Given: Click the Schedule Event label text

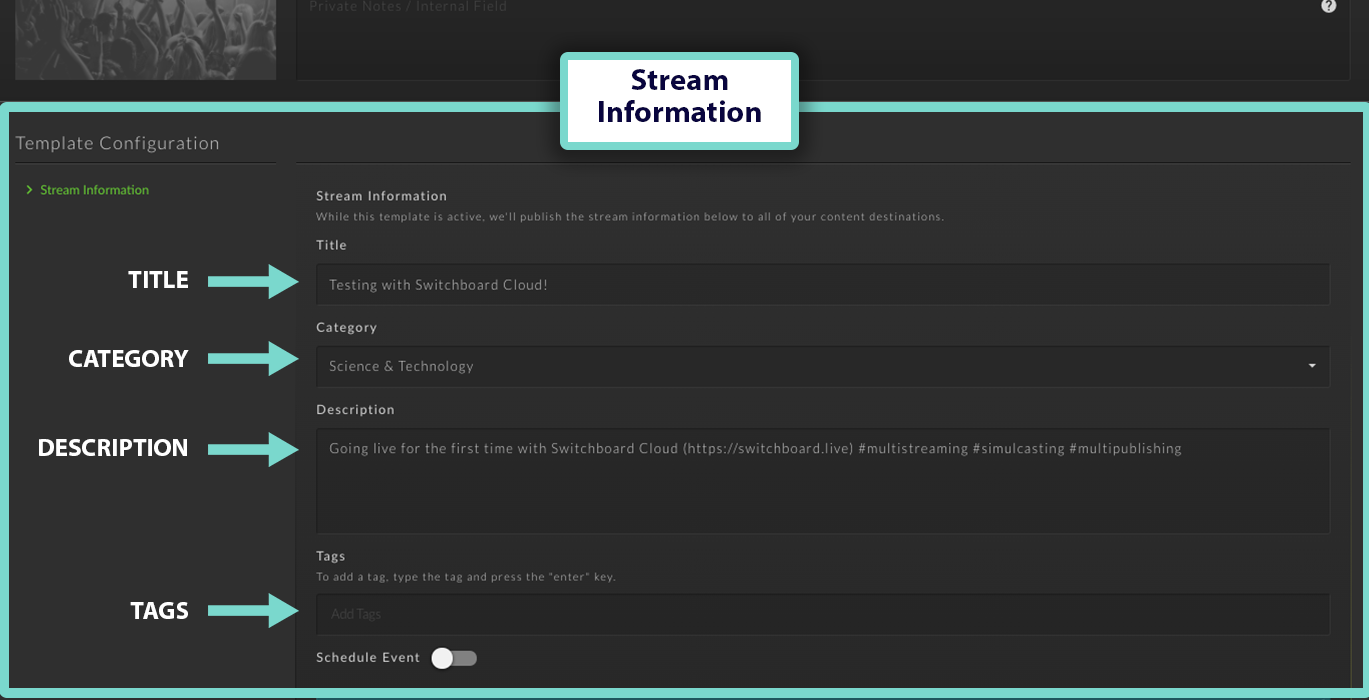Looking at the screenshot, I should [x=368, y=658].
